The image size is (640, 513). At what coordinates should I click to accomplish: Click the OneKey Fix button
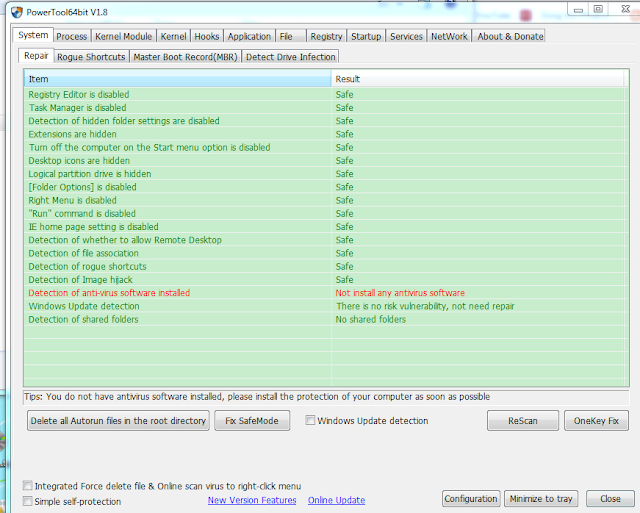click(596, 421)
